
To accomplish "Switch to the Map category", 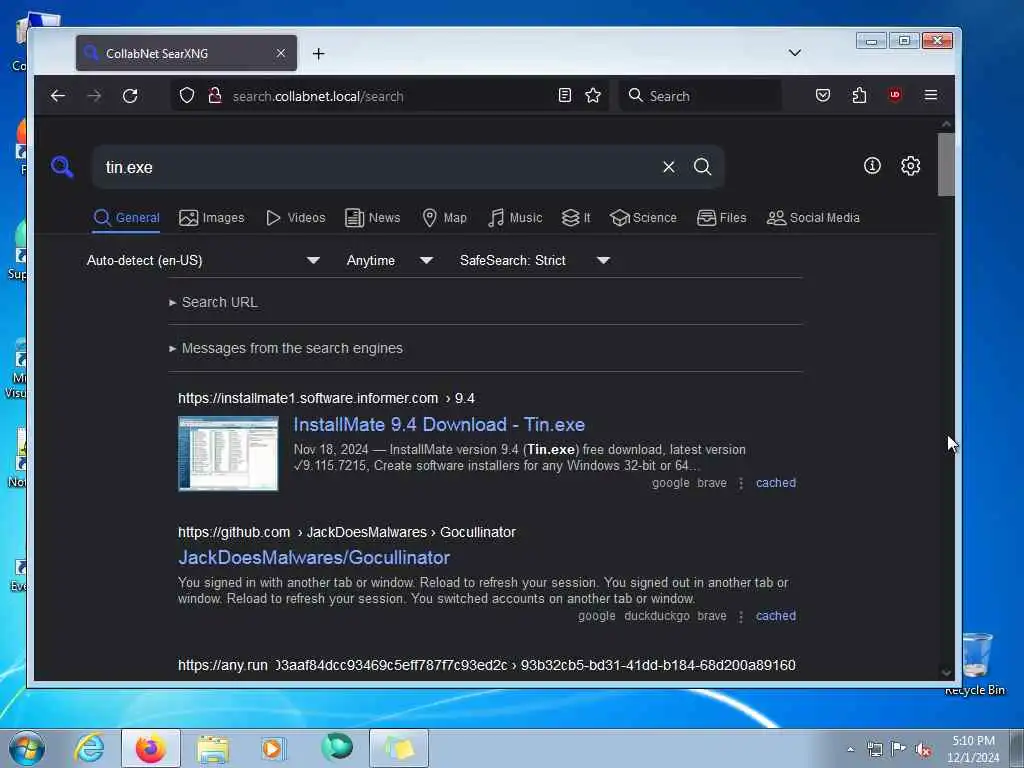I will tap(445, 217).
